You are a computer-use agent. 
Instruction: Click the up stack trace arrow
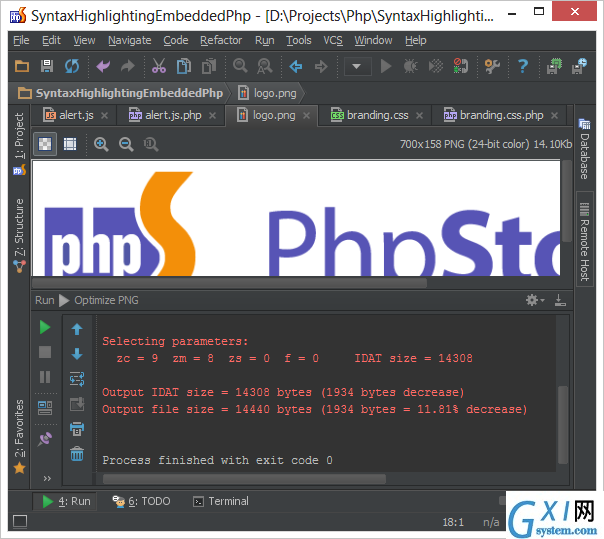click(x=77, y=329)
